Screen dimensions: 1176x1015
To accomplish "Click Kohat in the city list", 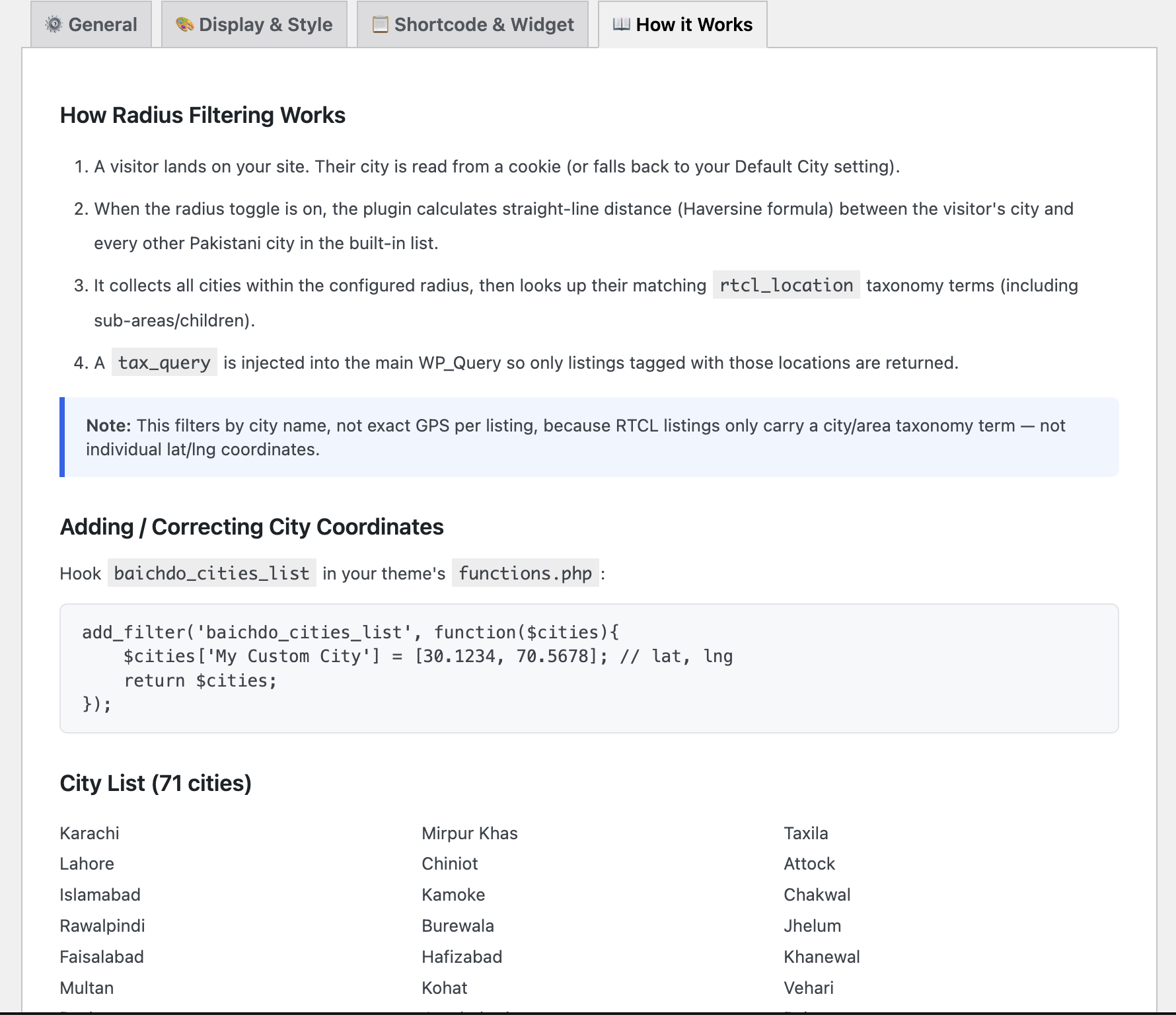I will tap(445, 988).
